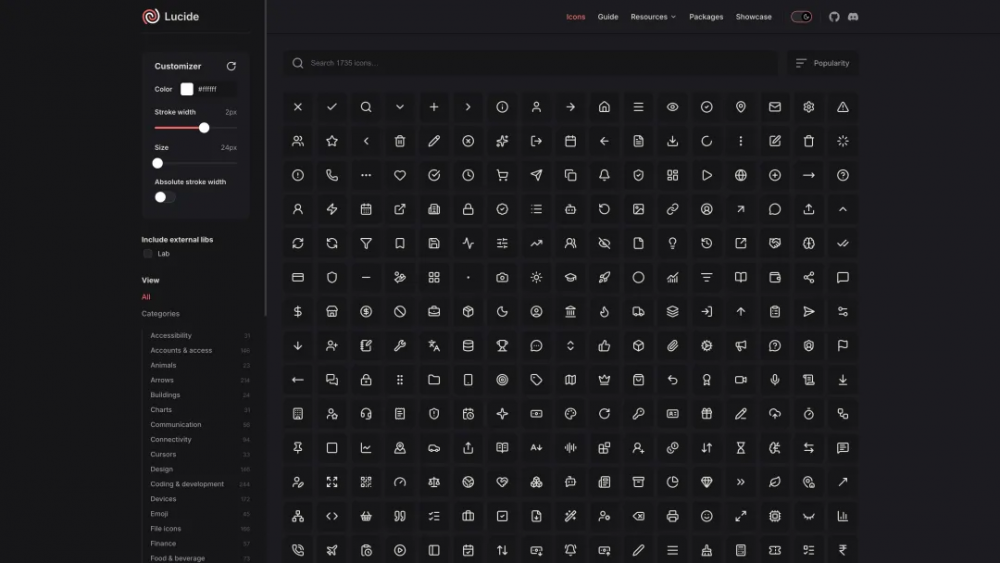Screen dimensions: 1000x563
Task: Select the eye icon
Action: point(672,107)
